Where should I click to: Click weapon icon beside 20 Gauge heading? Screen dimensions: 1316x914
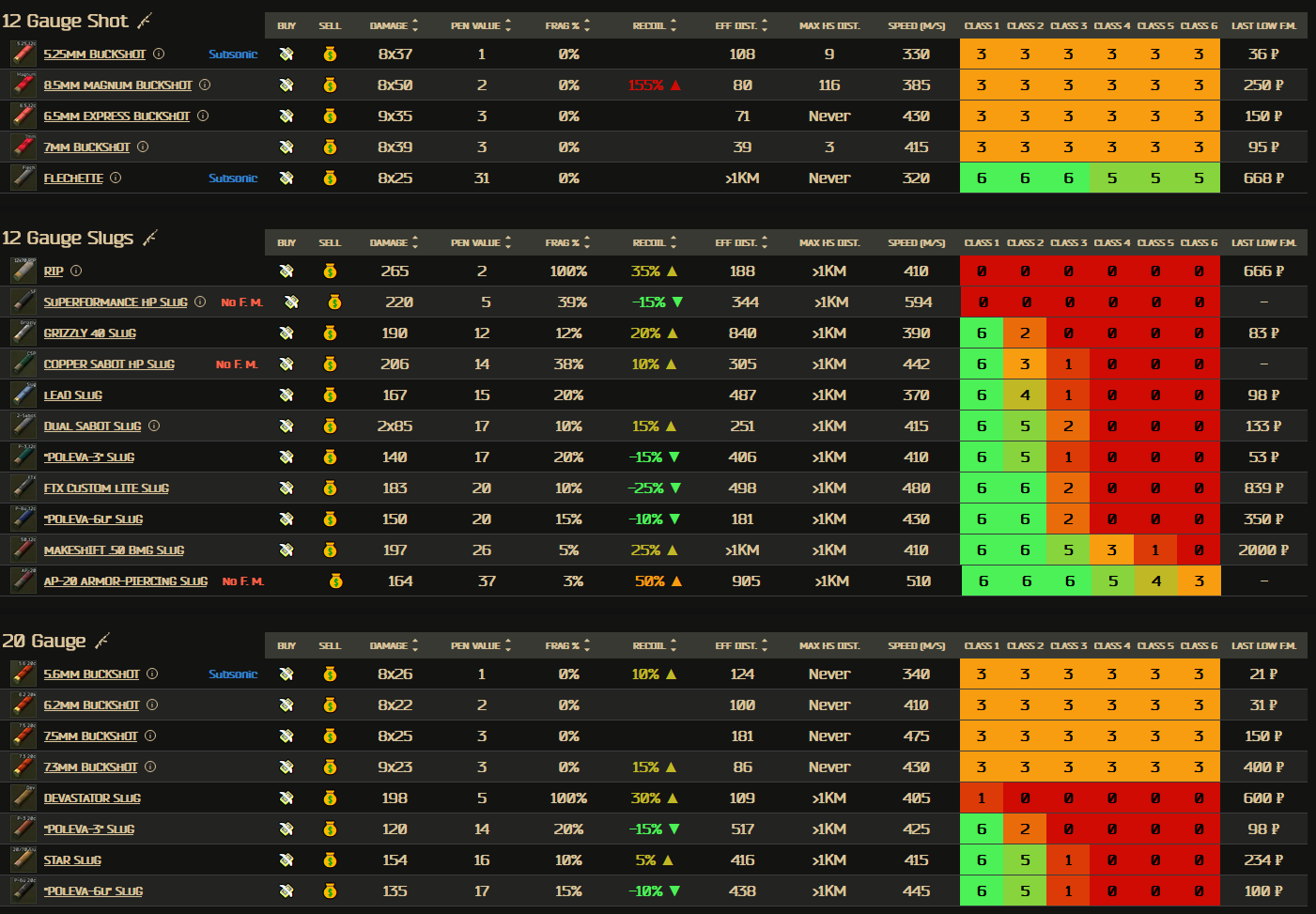102,642
